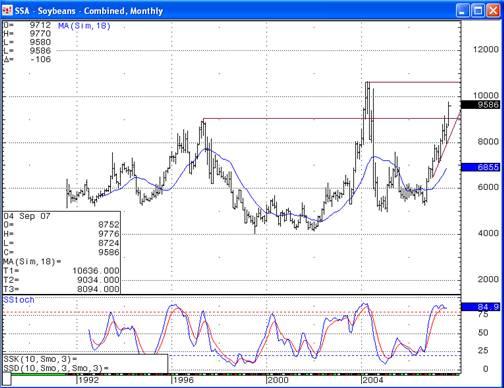Click the current price marker 9586

coord(480,105)
